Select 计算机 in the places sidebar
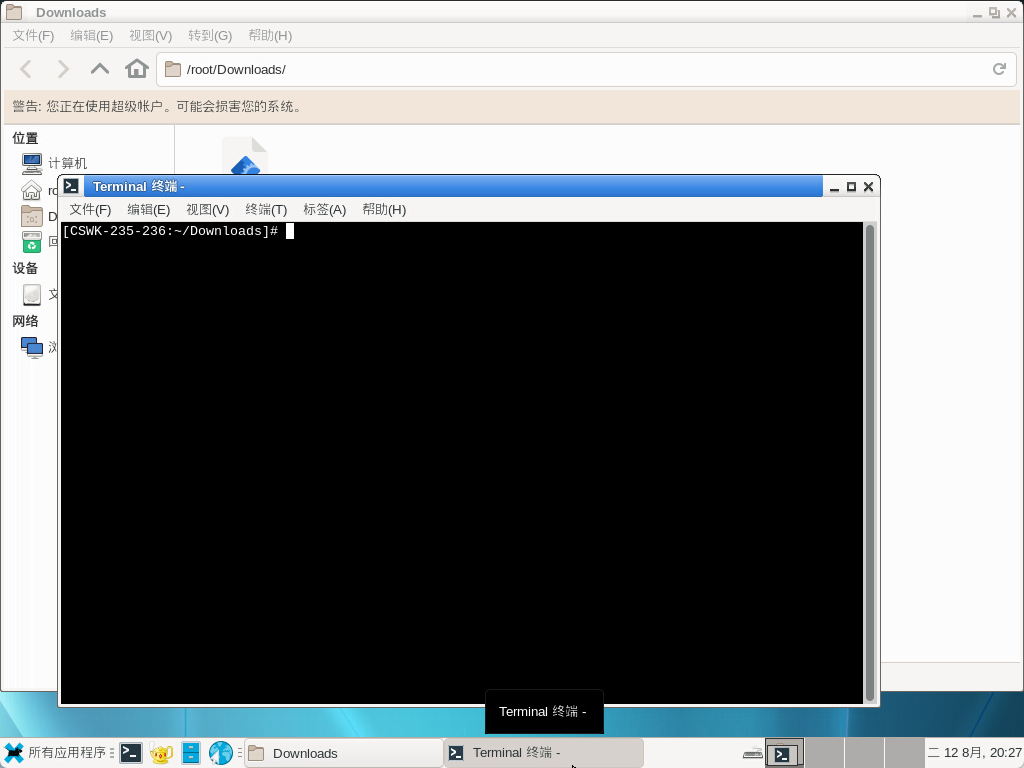Screen dimensions: 1024x768 coord(67,163)
